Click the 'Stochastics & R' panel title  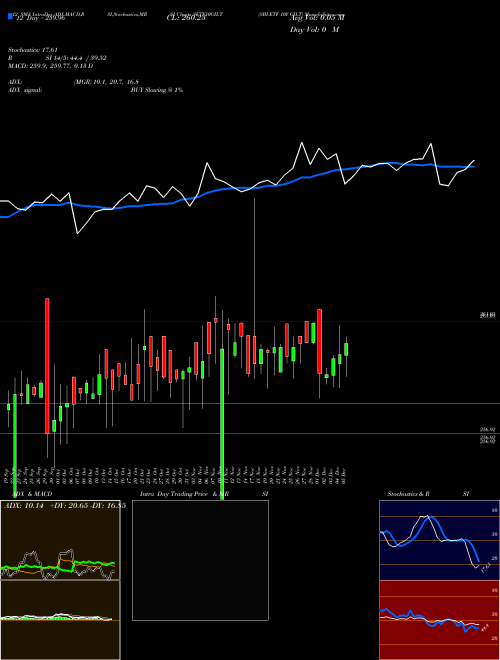tap(408, 494)
